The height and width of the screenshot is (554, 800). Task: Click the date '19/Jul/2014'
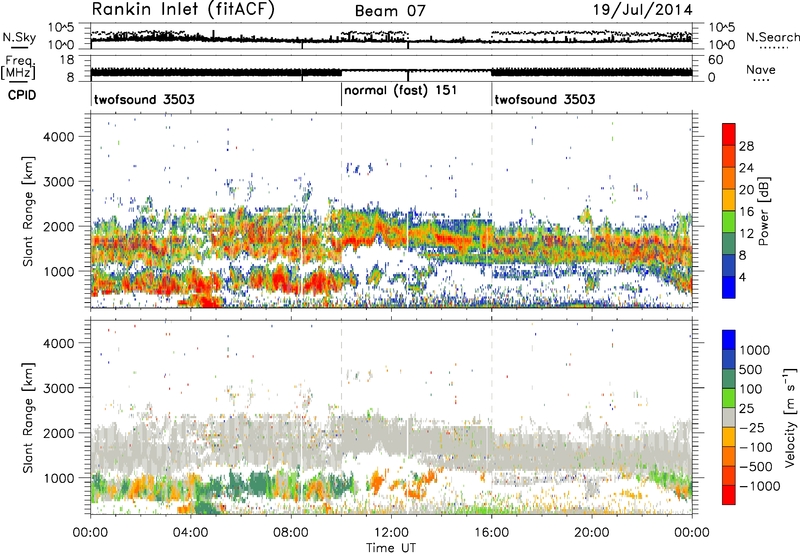point(642,10)
